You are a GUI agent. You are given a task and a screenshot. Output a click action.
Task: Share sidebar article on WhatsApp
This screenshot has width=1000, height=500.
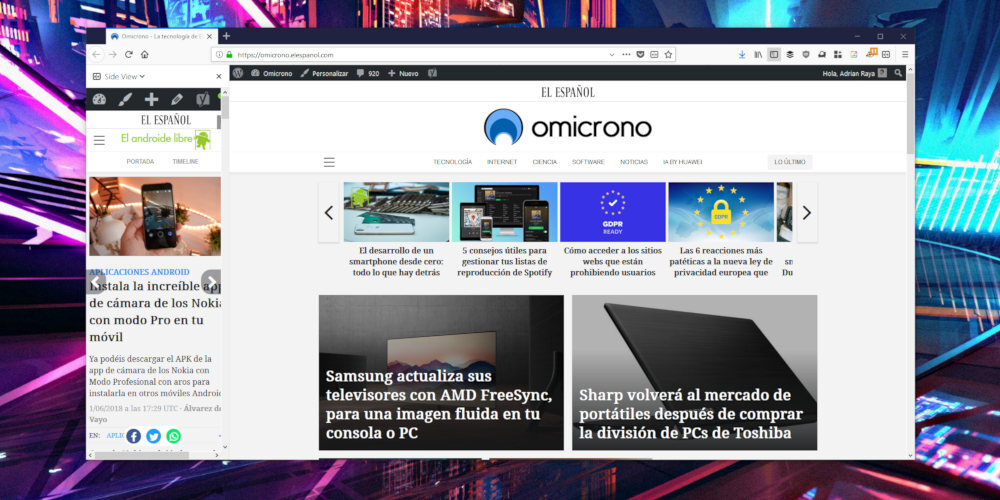tap(173, 436)
